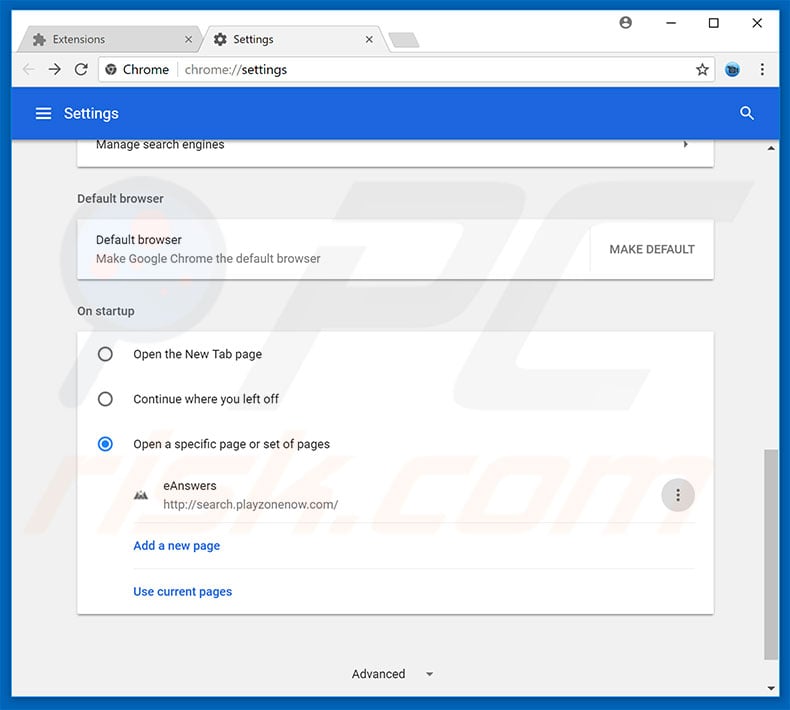This screenshot has width=790, height=710.
Task: Open the hamburger main menu in Settings
Action: coord(43,113)
